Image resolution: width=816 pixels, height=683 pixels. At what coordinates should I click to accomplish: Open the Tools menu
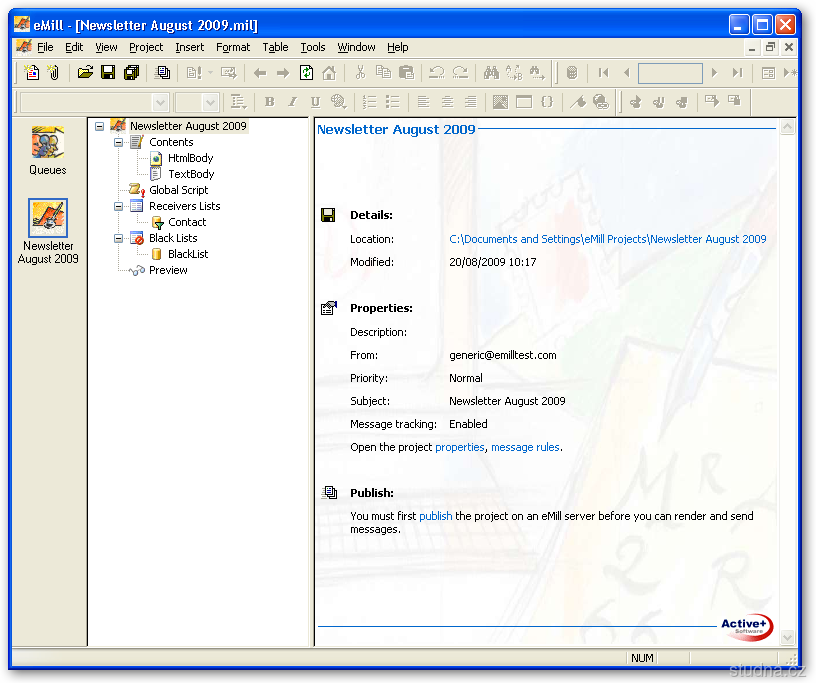click(313, 47)
